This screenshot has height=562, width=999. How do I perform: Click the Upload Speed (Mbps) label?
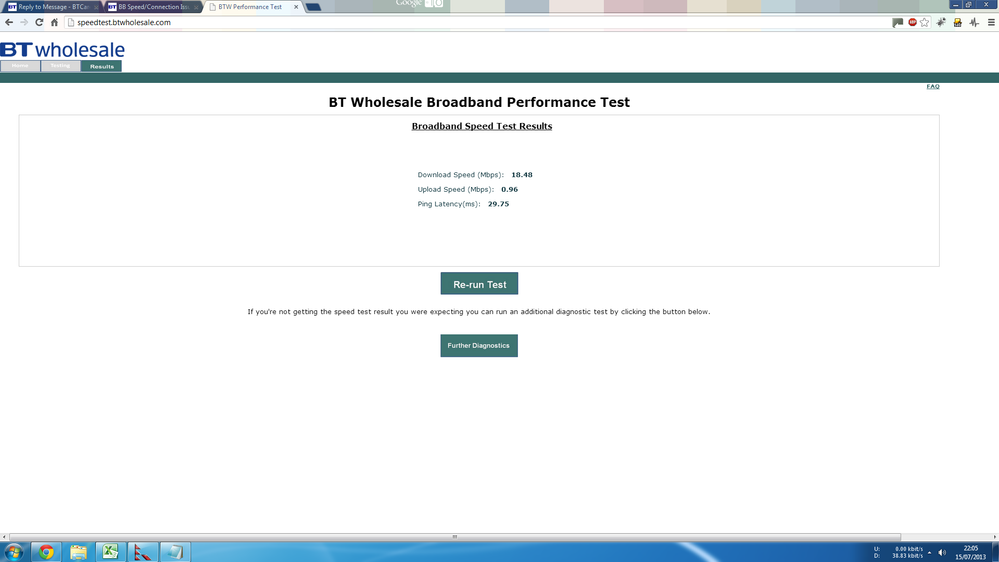pos(456,189)
